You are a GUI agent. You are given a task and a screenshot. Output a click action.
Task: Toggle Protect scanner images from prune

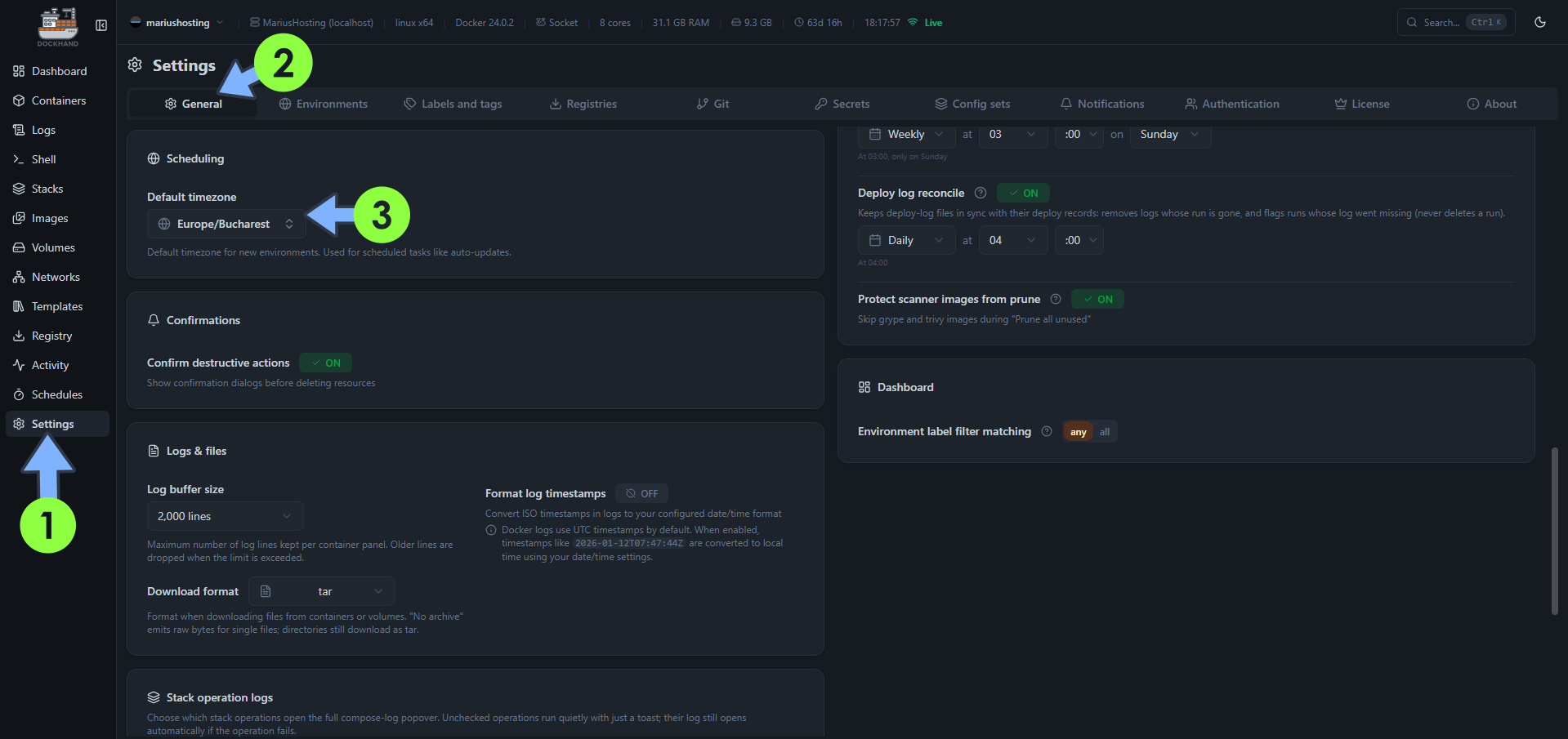tap(1097, 299)
